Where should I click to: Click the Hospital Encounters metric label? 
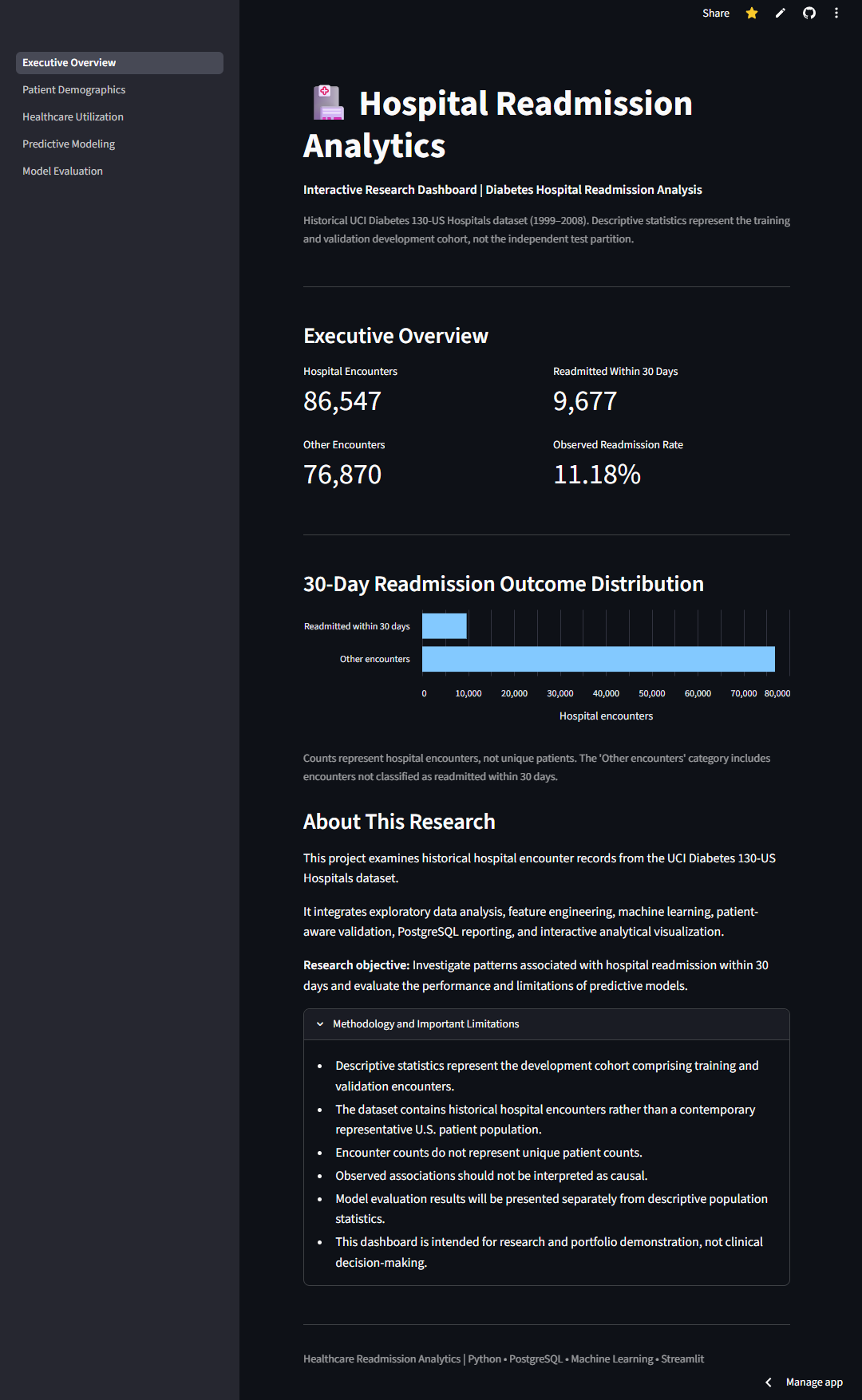click(x=350, y=372)
